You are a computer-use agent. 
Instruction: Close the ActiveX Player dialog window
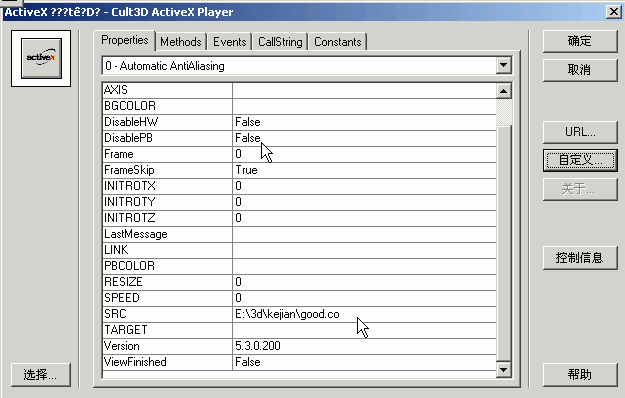click(x=614, y=12)
